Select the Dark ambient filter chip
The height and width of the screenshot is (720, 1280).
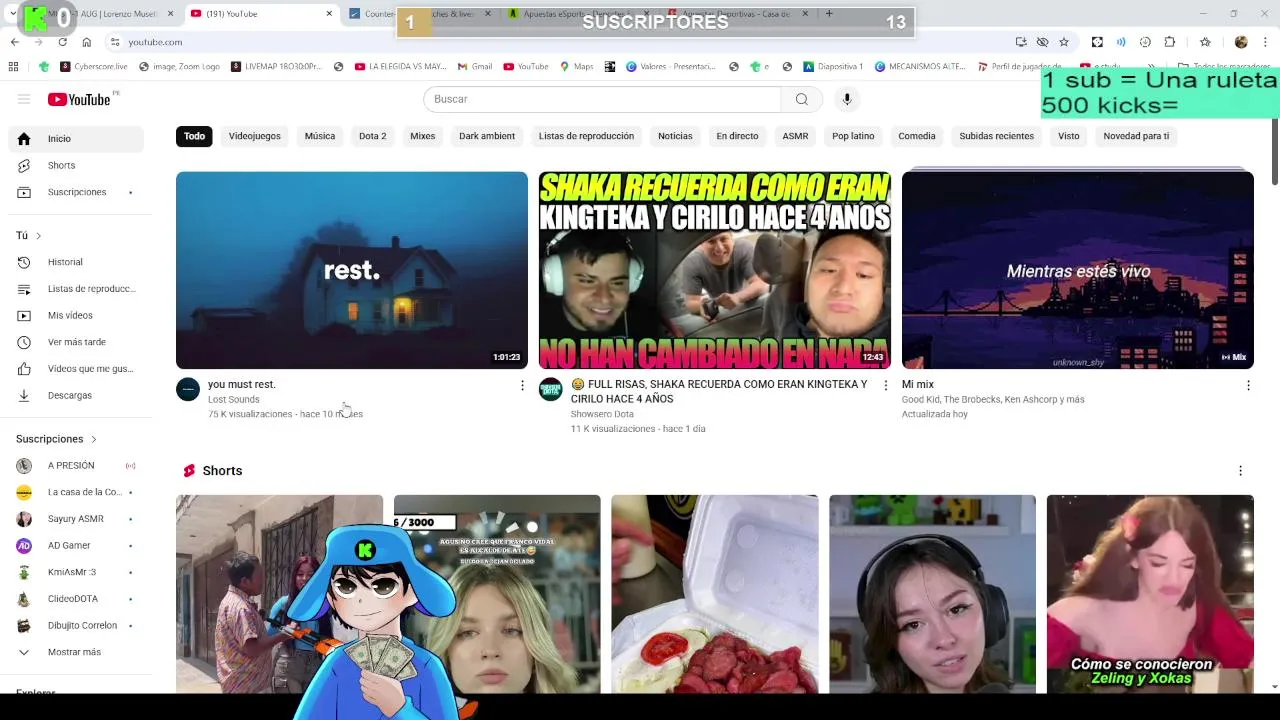pos(487,136)
